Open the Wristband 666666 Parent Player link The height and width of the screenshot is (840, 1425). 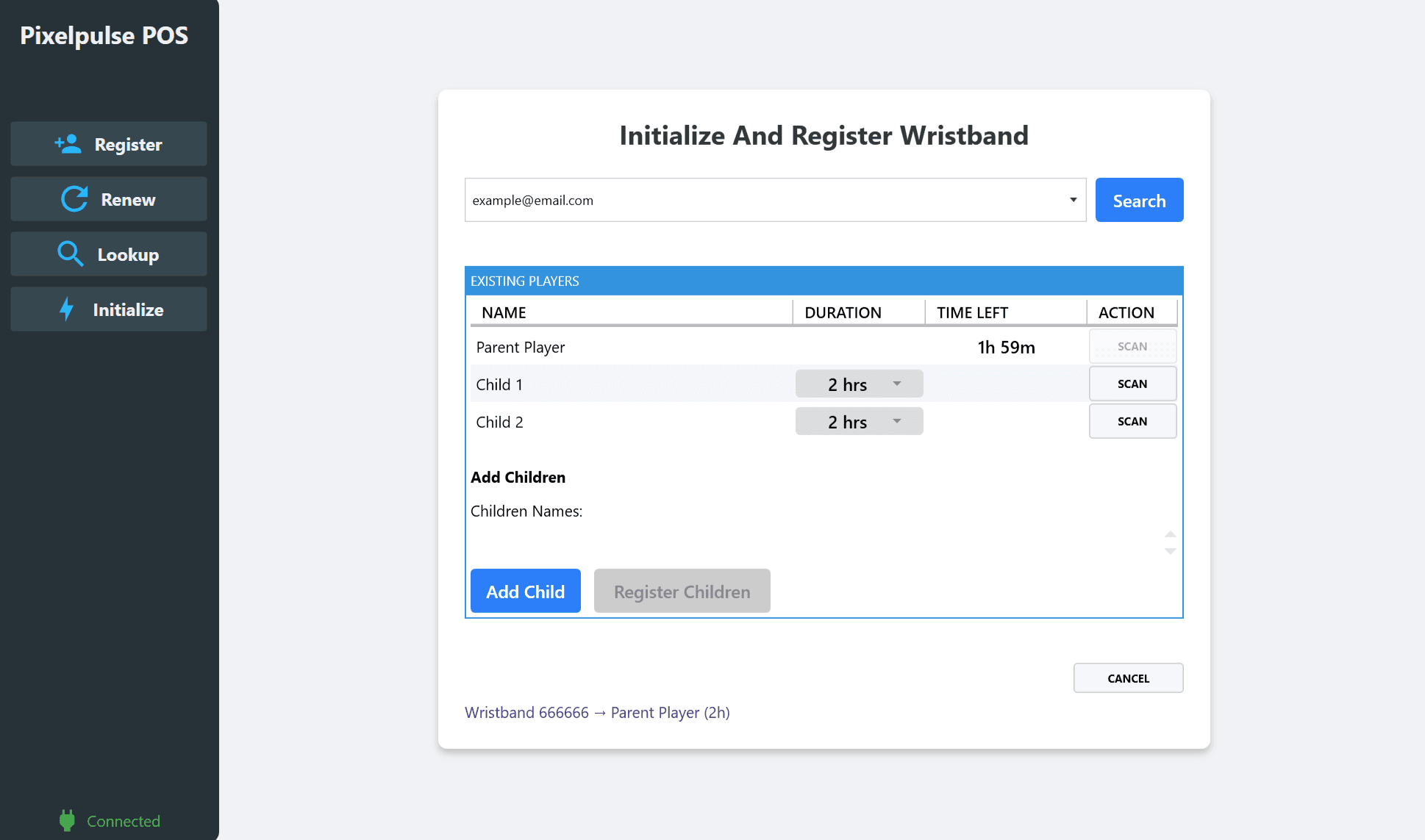pyautogui.click(x=597, y=712)
